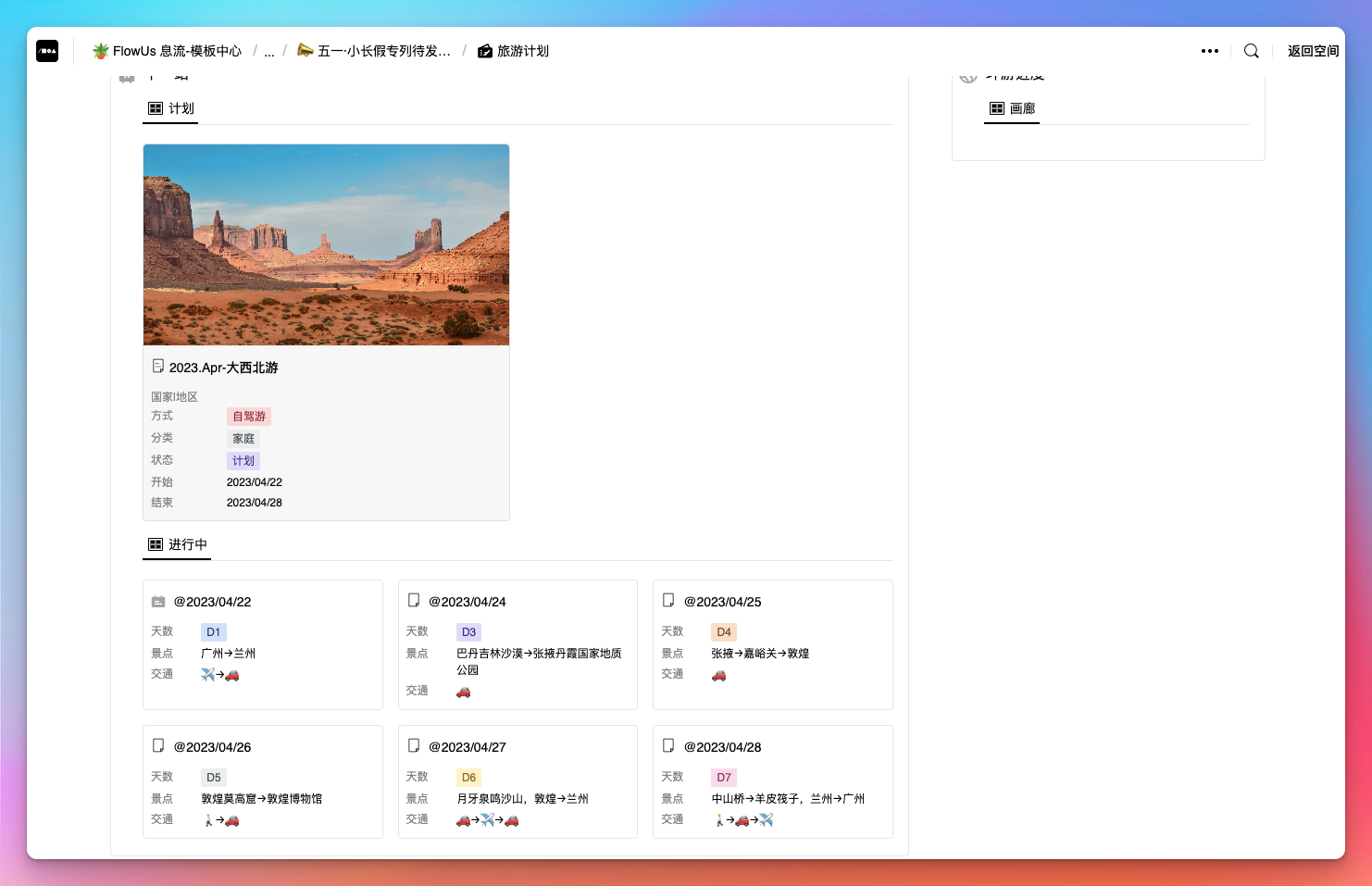Click the 家庭 category tag

click(243, 439)
